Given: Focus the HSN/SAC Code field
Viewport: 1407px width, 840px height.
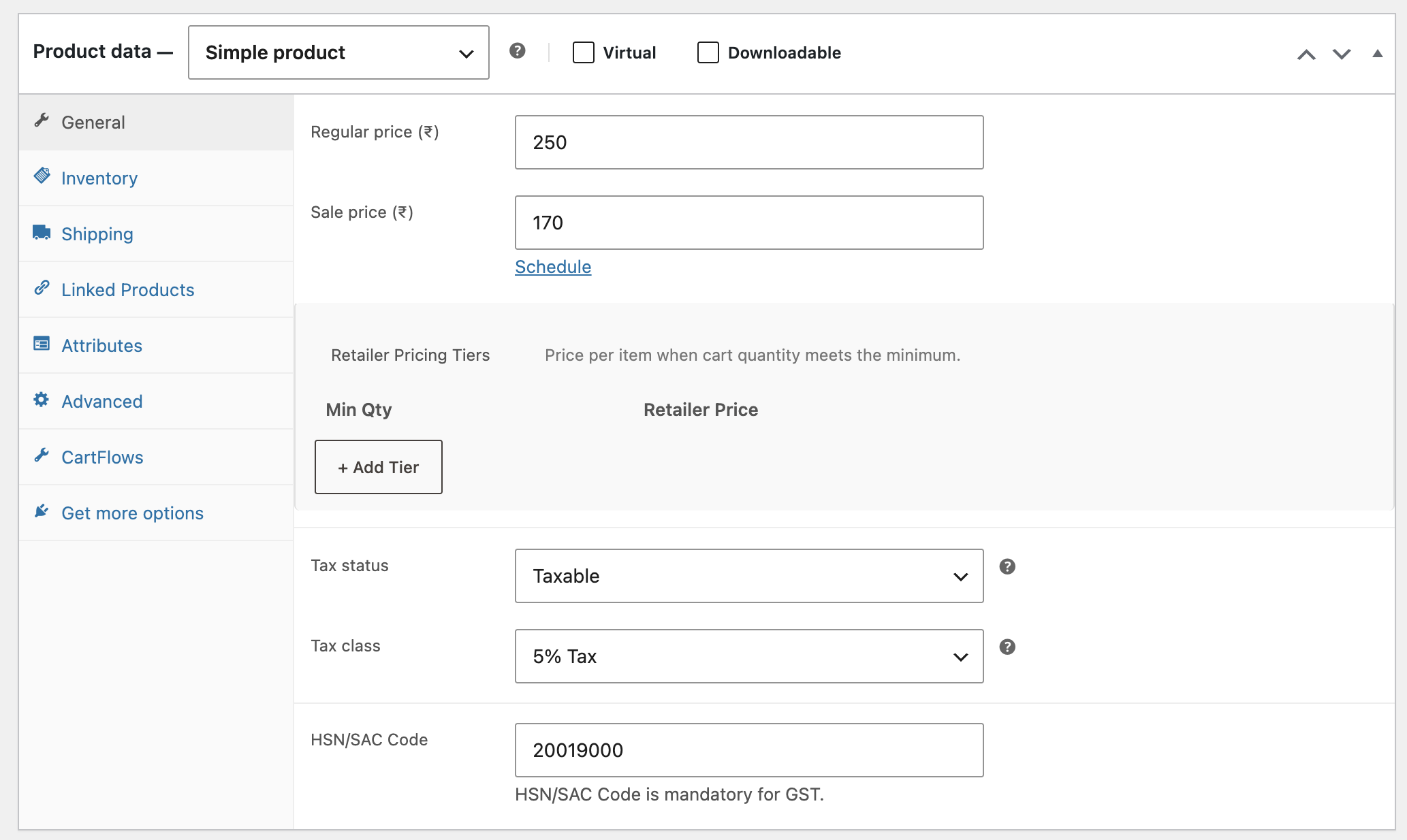Looking at the screenshot, I should click(749, 750).
